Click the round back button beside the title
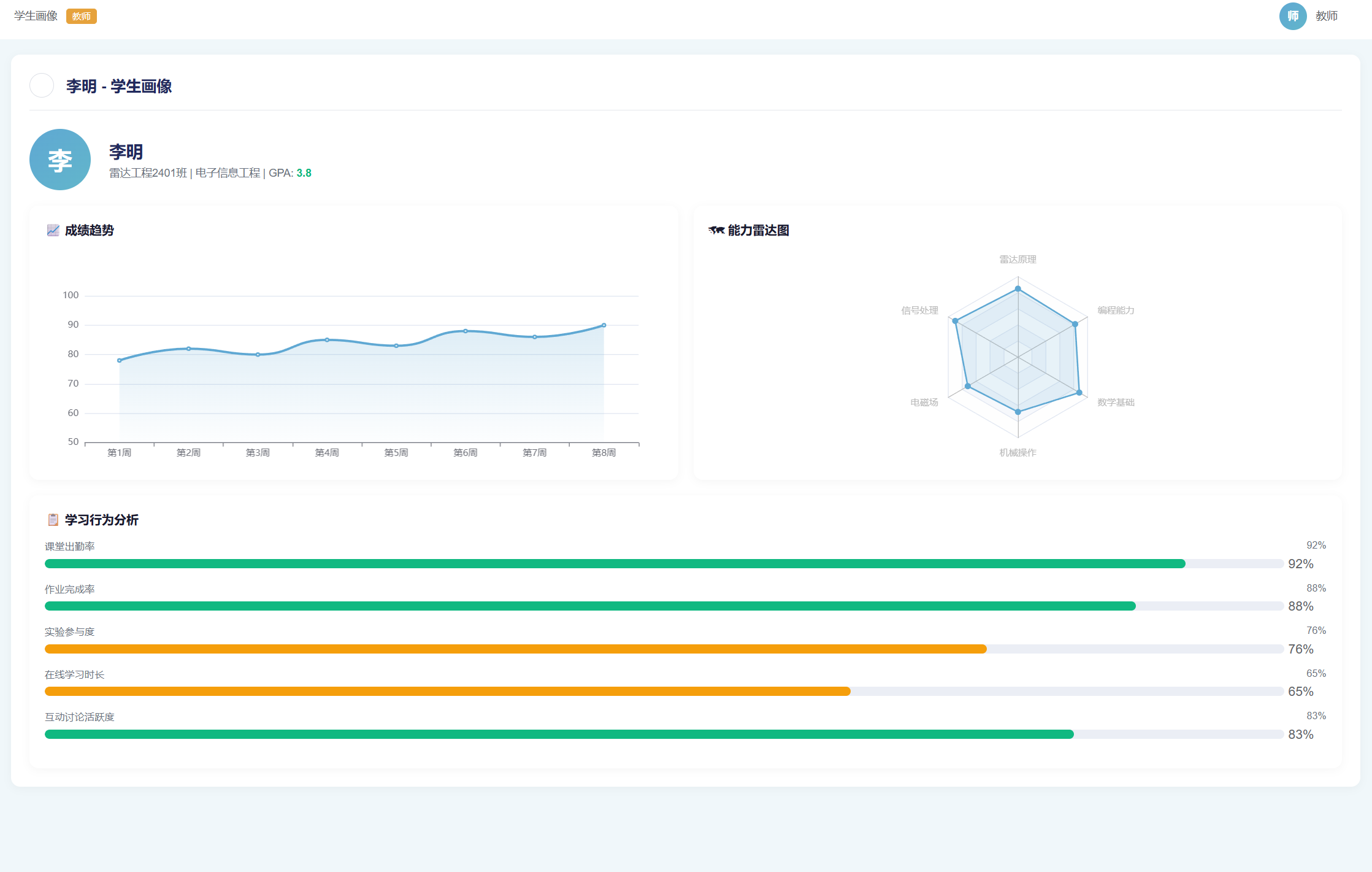Image resolution: width=1372 pixels, height=872 pixels. point(42,85)
